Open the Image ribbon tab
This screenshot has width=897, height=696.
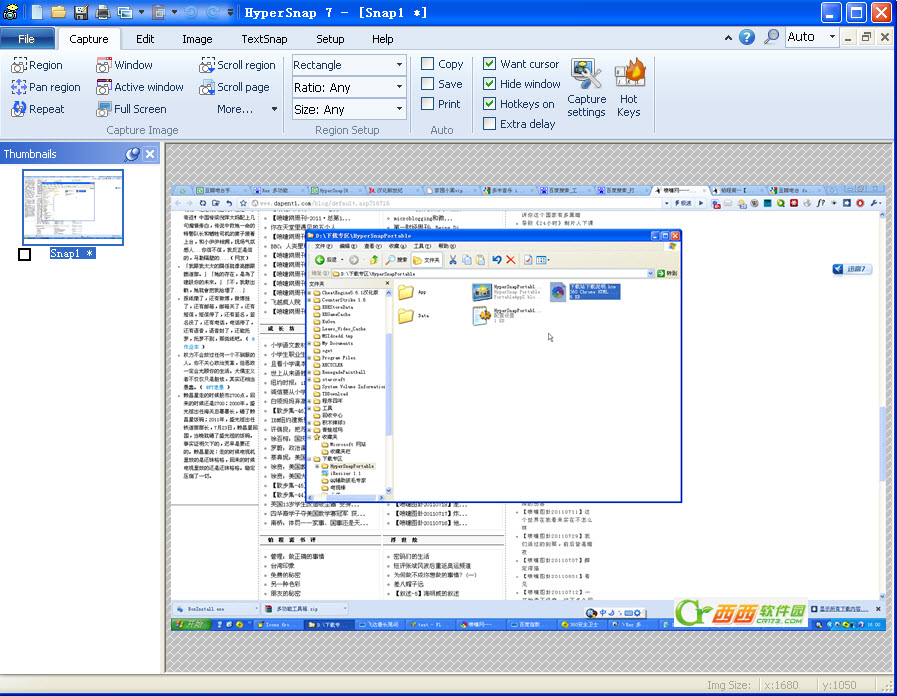point(197,39)
